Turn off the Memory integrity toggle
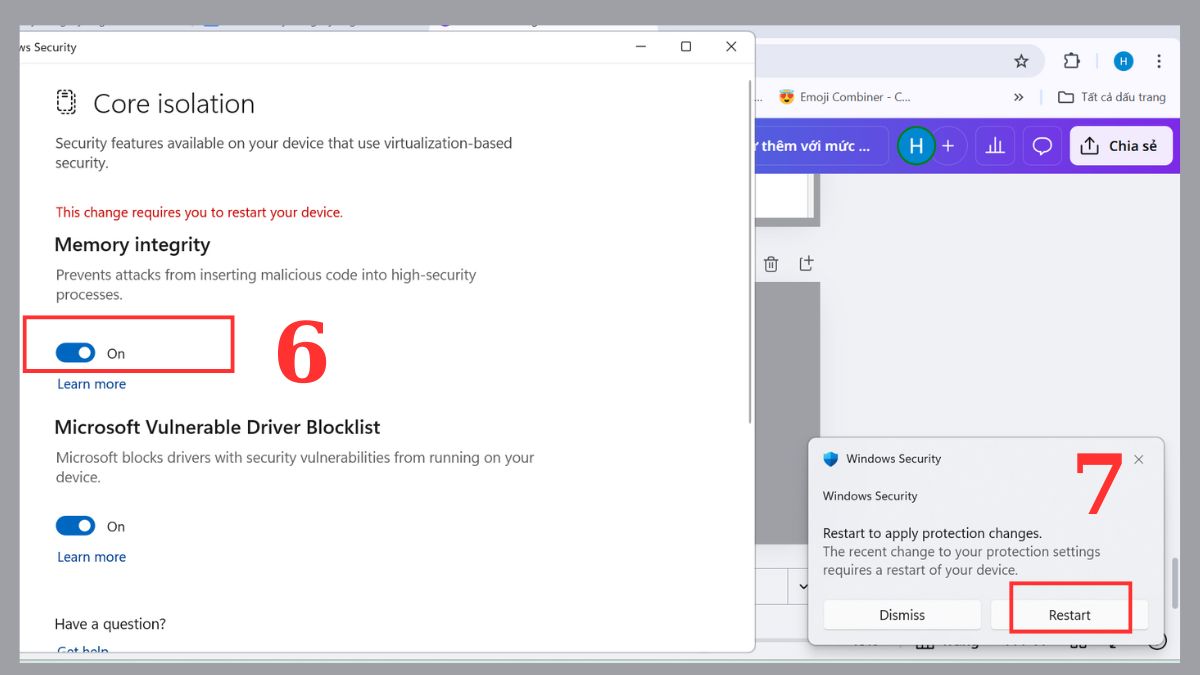The image size is (1200, 675). coord(75,353)
